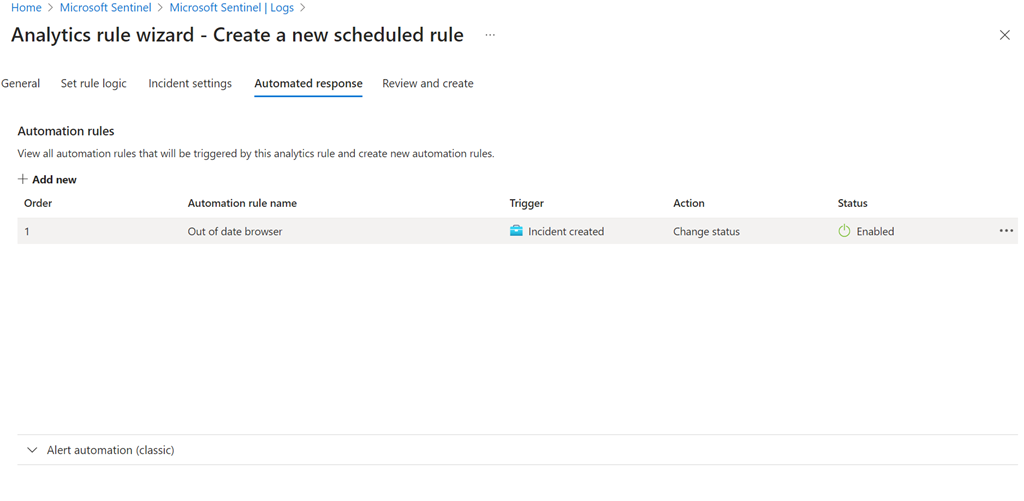
Task: Click the green Enabled power icon
Action: coord(844,231)
